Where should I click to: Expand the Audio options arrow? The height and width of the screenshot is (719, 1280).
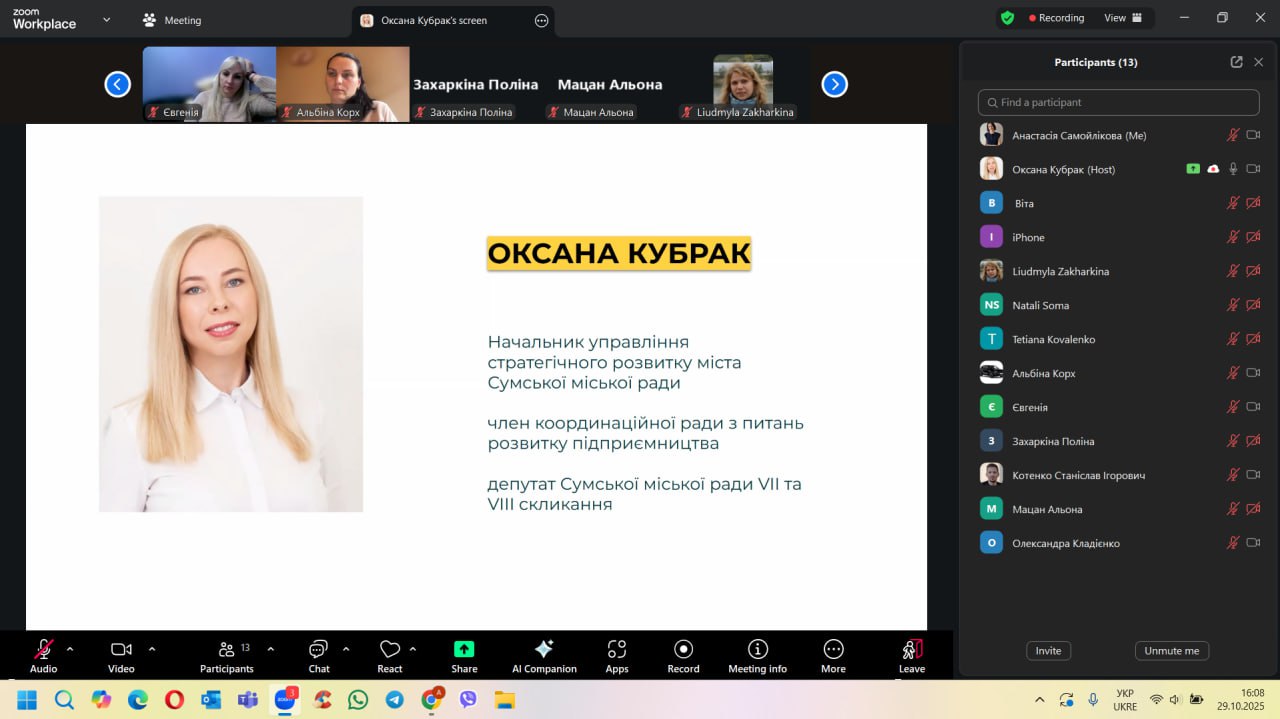click(x=70, y=648)
